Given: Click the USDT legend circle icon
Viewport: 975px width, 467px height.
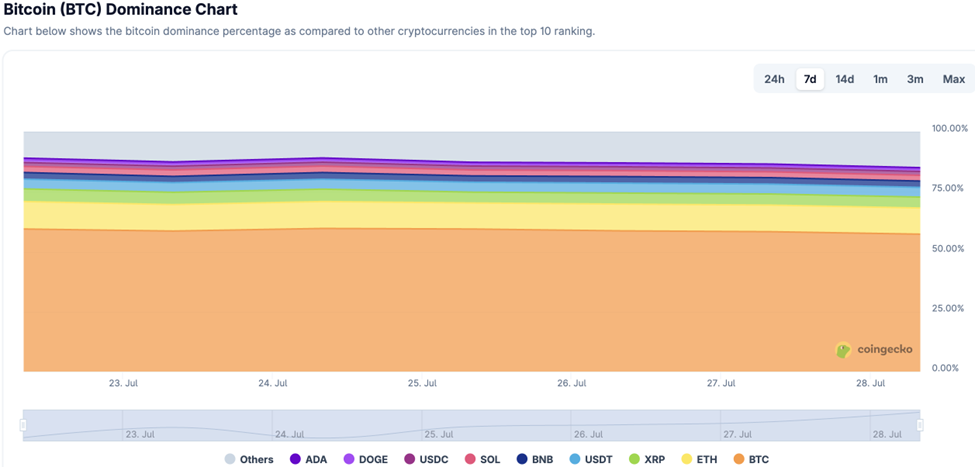Looking at the screenshot, I should (x=575, y=460).
